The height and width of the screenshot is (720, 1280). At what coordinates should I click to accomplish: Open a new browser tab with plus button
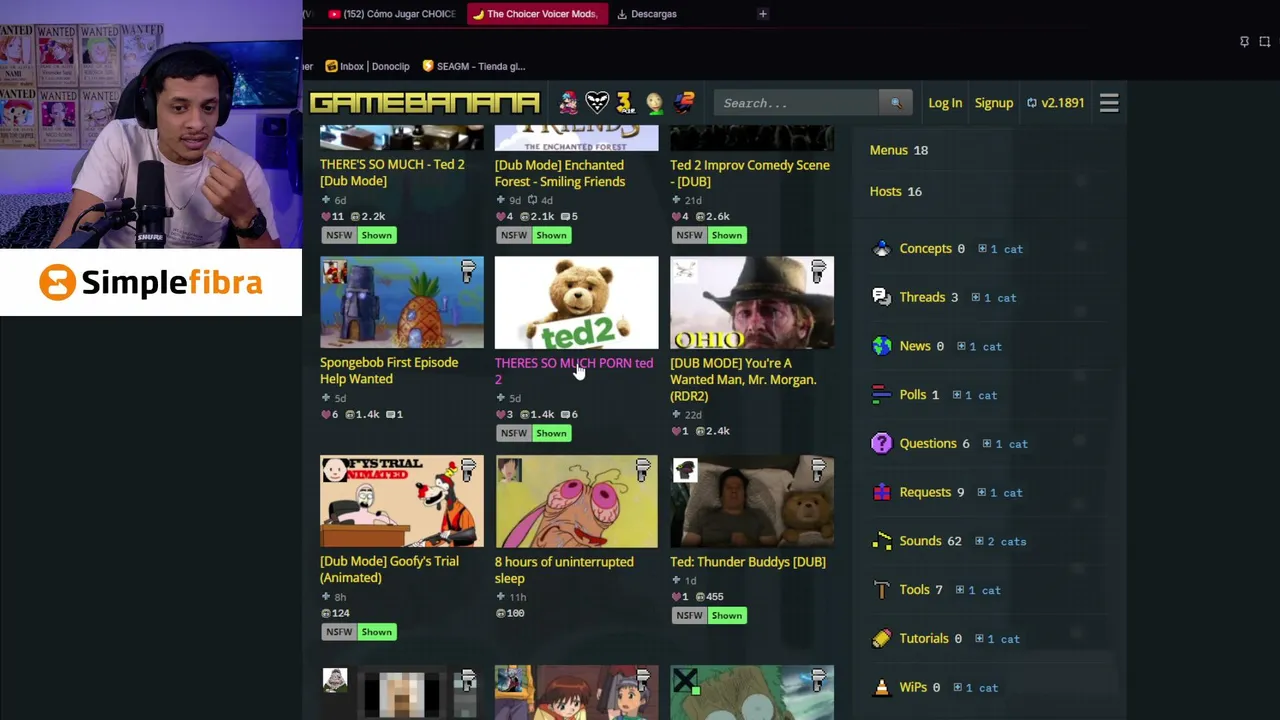pyautogui.click(x=762, y=14)
